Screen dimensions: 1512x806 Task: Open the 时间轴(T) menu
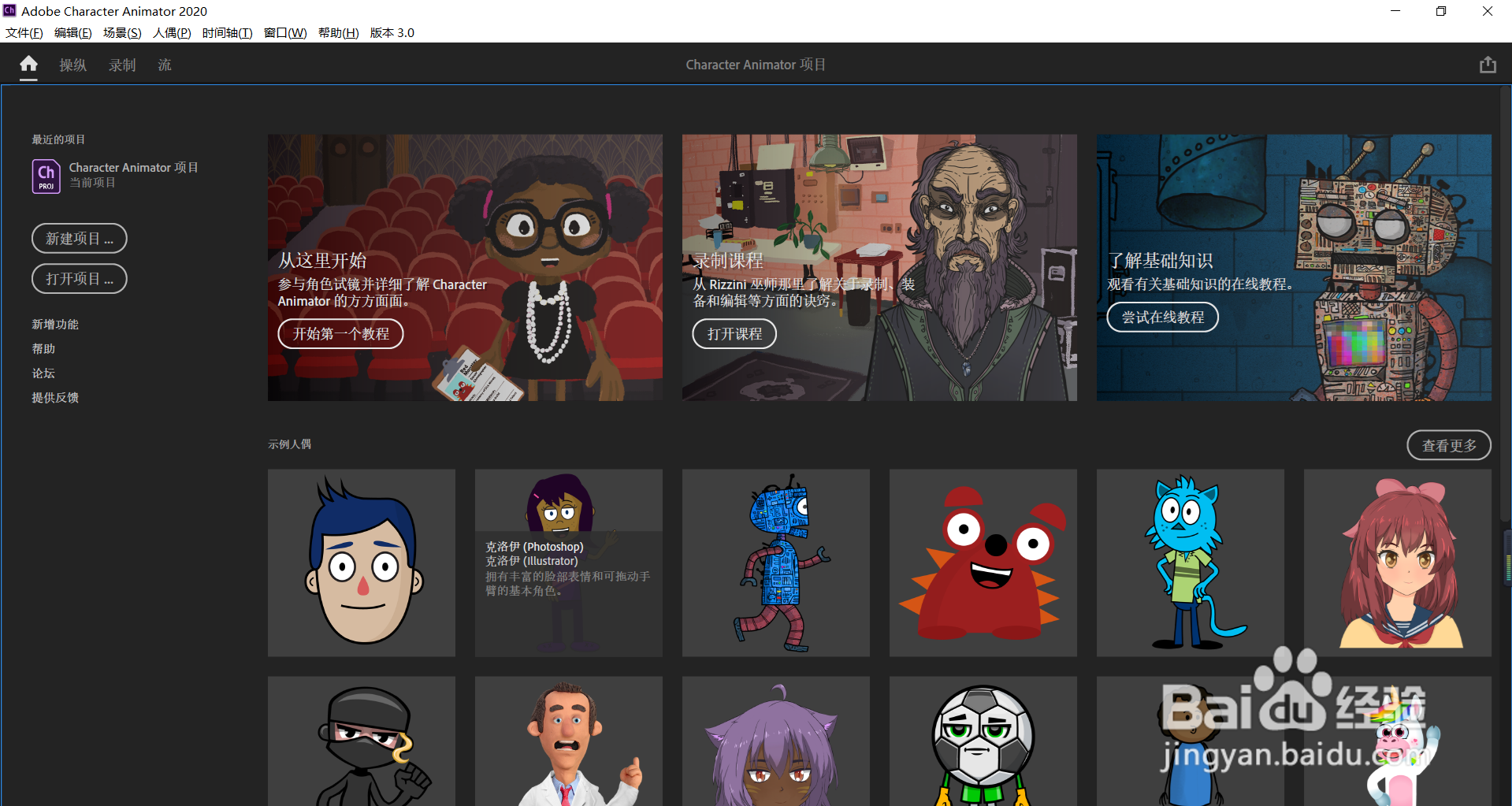(227, 32)
